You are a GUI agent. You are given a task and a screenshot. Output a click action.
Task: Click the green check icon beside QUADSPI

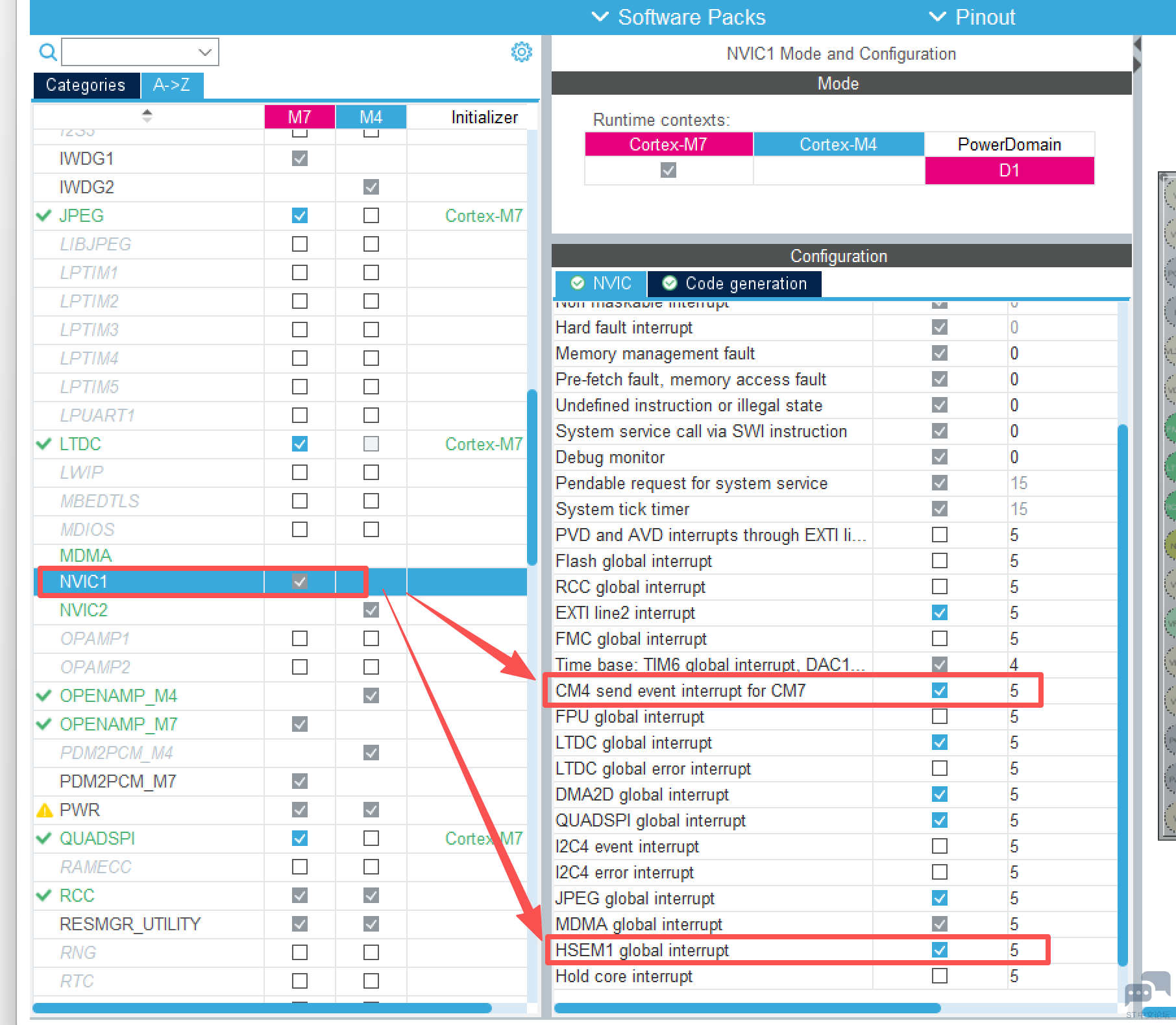pyautogui.click(x=44, y=838)
